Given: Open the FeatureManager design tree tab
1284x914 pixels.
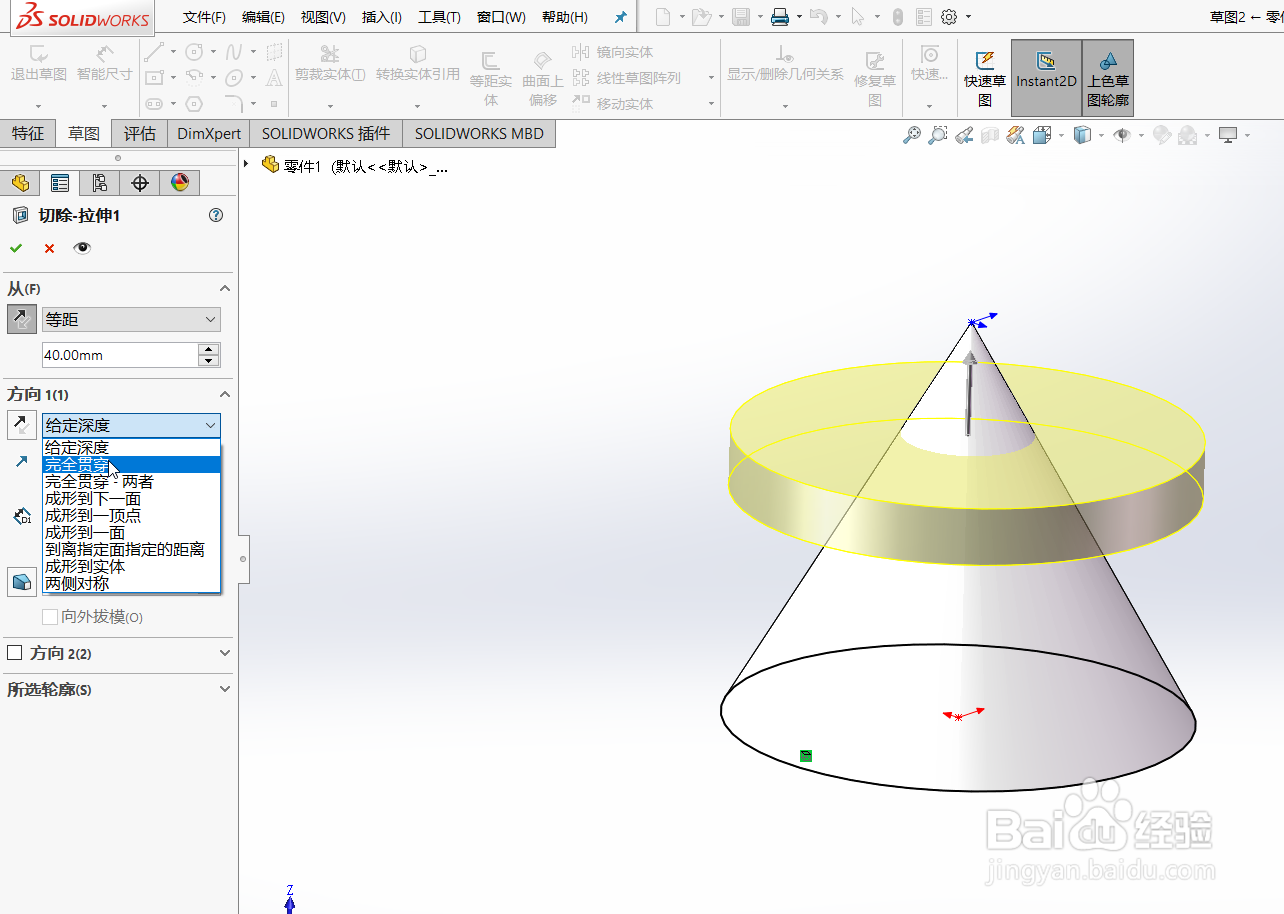Looking at the screenshot, I should (x=20, y=182).
